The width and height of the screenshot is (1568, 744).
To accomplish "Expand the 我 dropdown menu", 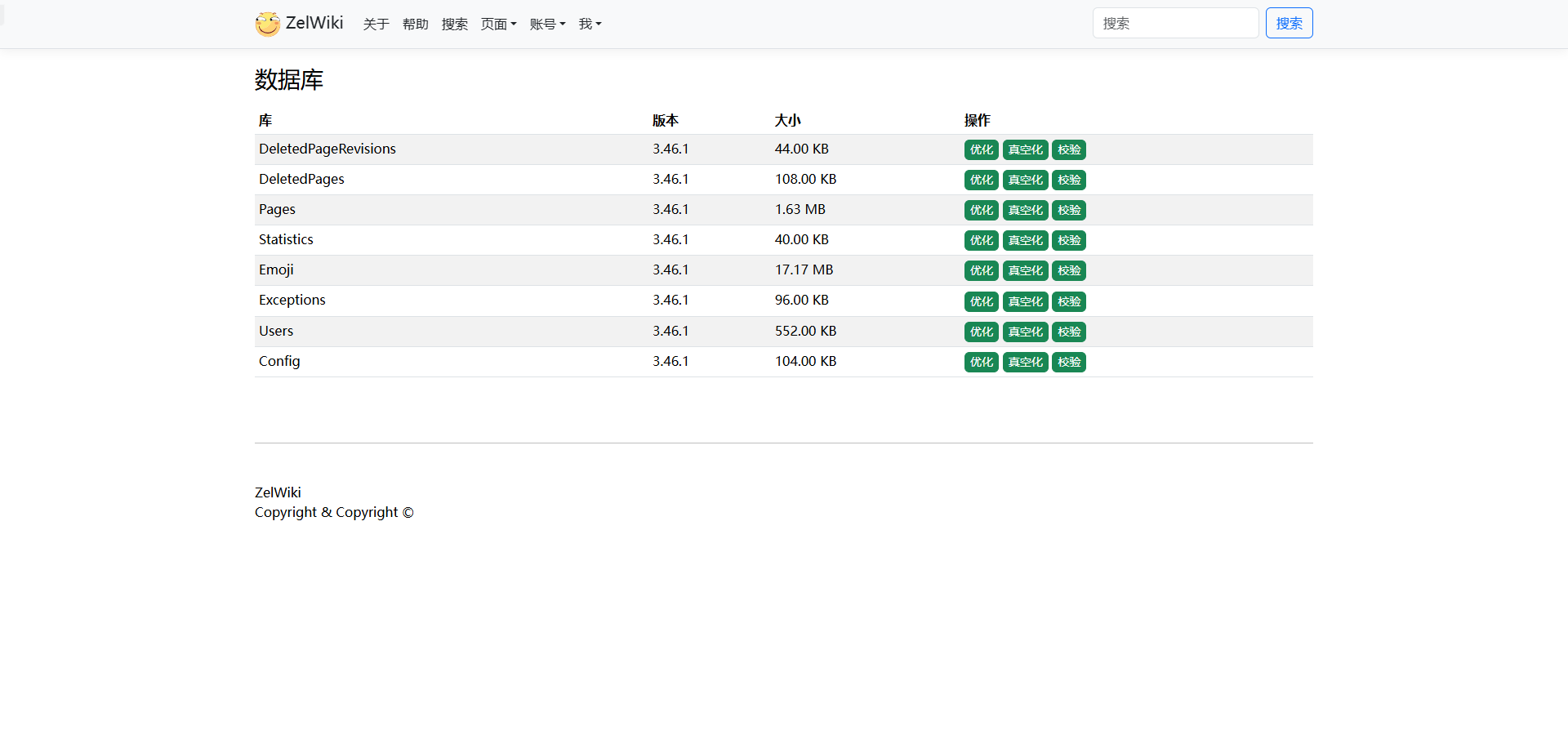I will tap(590, 25).
